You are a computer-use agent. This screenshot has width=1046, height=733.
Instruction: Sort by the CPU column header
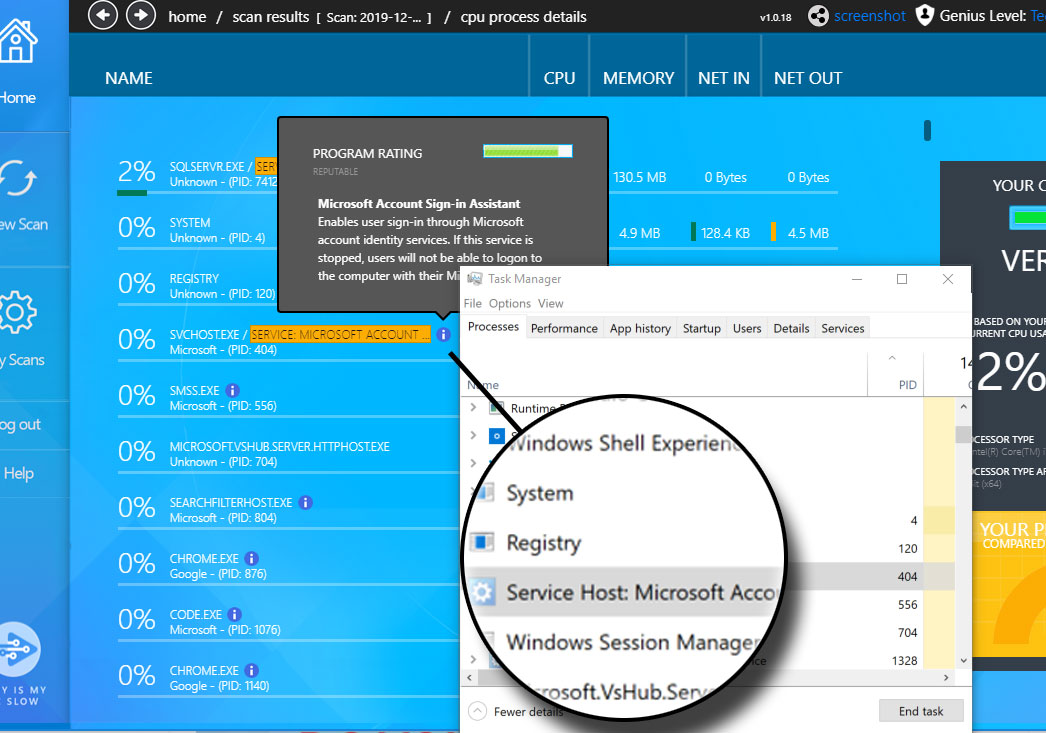pos(559,78)
